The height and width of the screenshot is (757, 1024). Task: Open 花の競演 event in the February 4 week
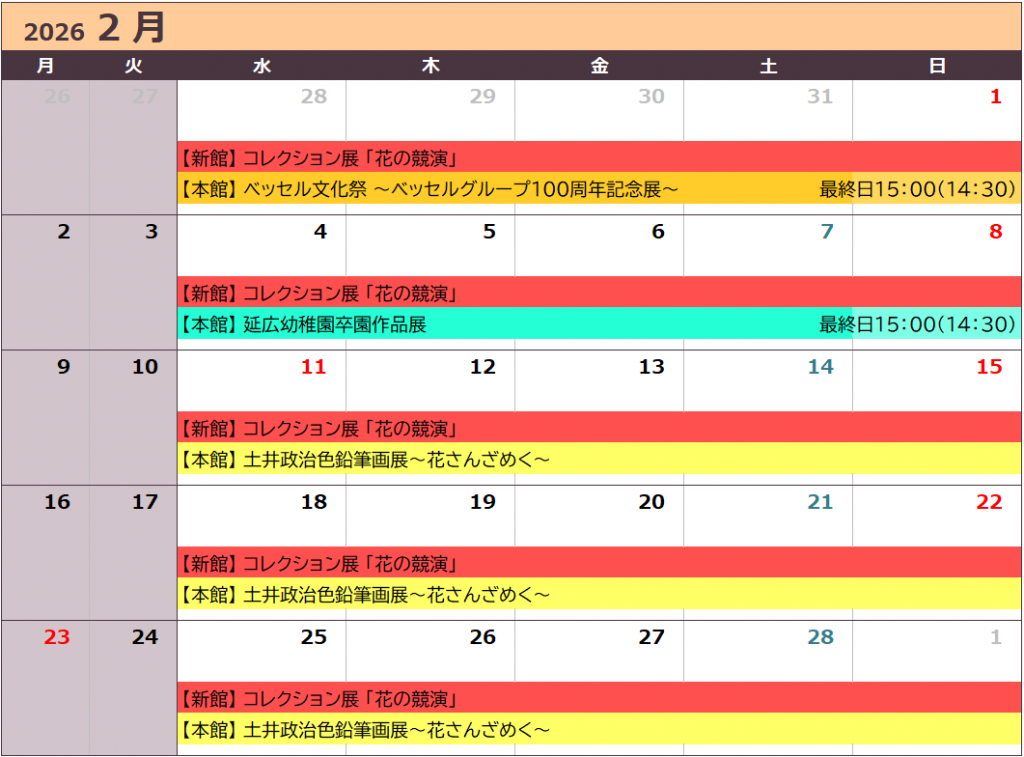click(320, 294)
